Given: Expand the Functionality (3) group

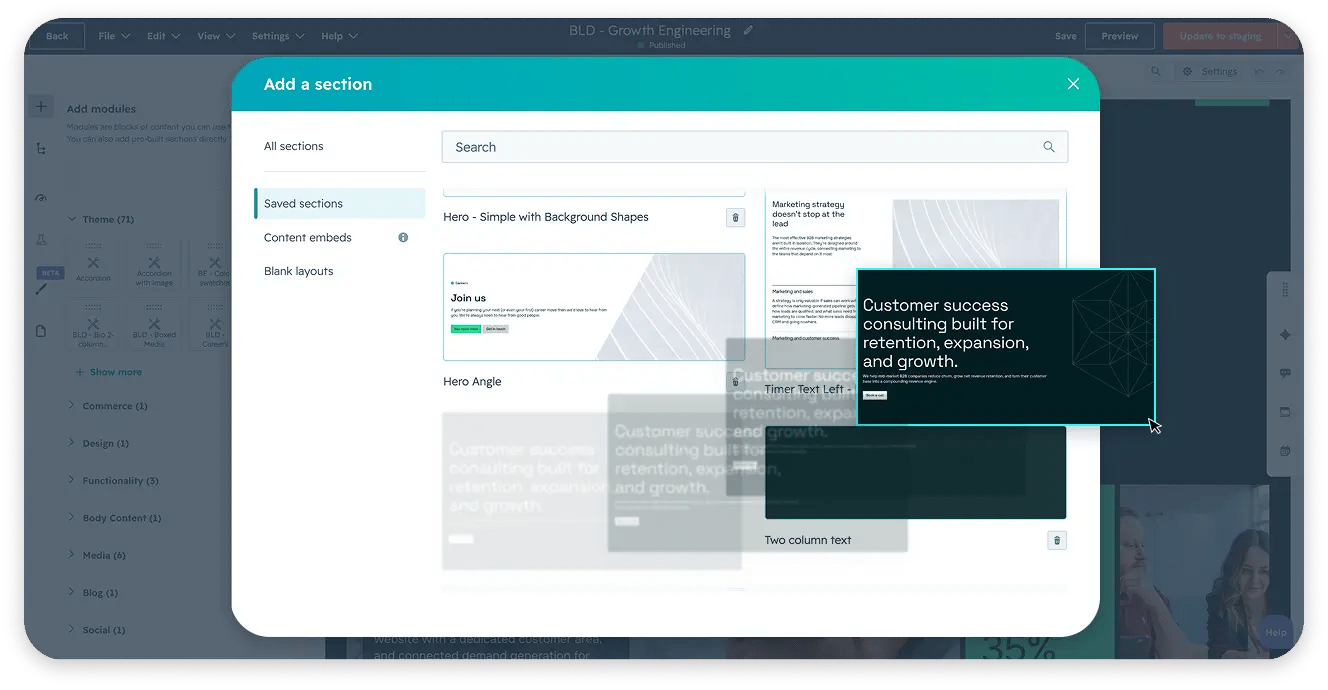Looking at the screenshot, I should (113, 481).
